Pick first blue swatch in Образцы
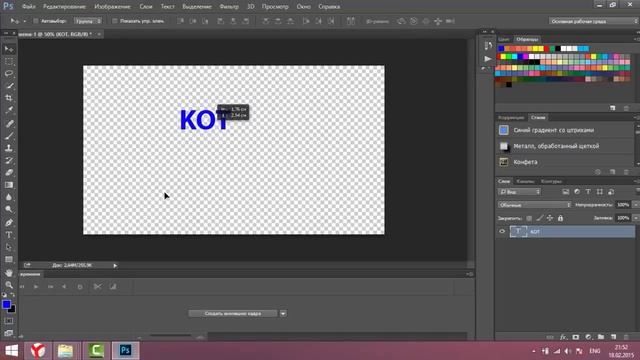This screenshot has height=360, width=640. [501, 49]
